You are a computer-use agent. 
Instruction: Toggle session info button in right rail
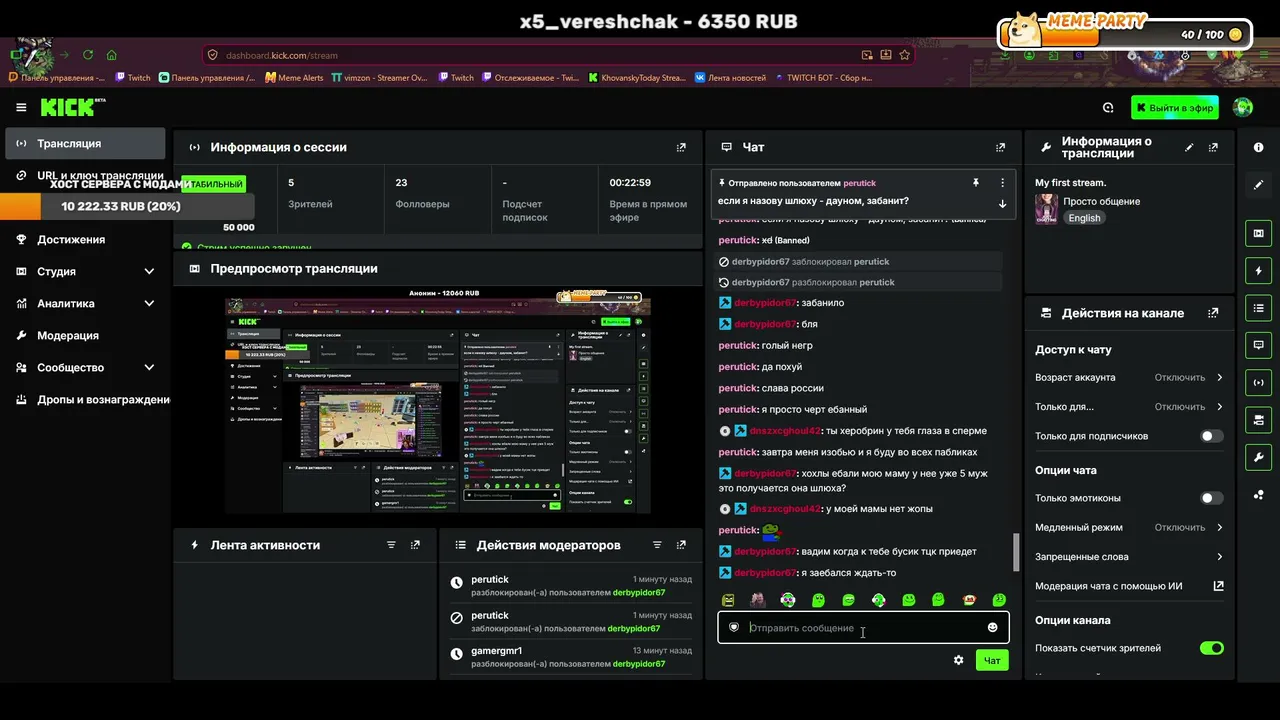(x=1258, y=382)
